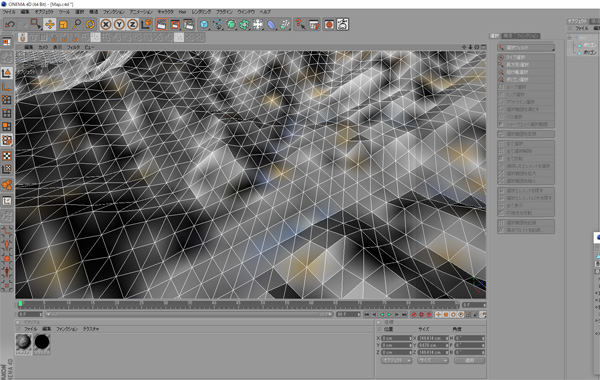This screenshot has width=600, height=380.
Task: Click the orange position key icon near timeline
Action: (438, 315)
